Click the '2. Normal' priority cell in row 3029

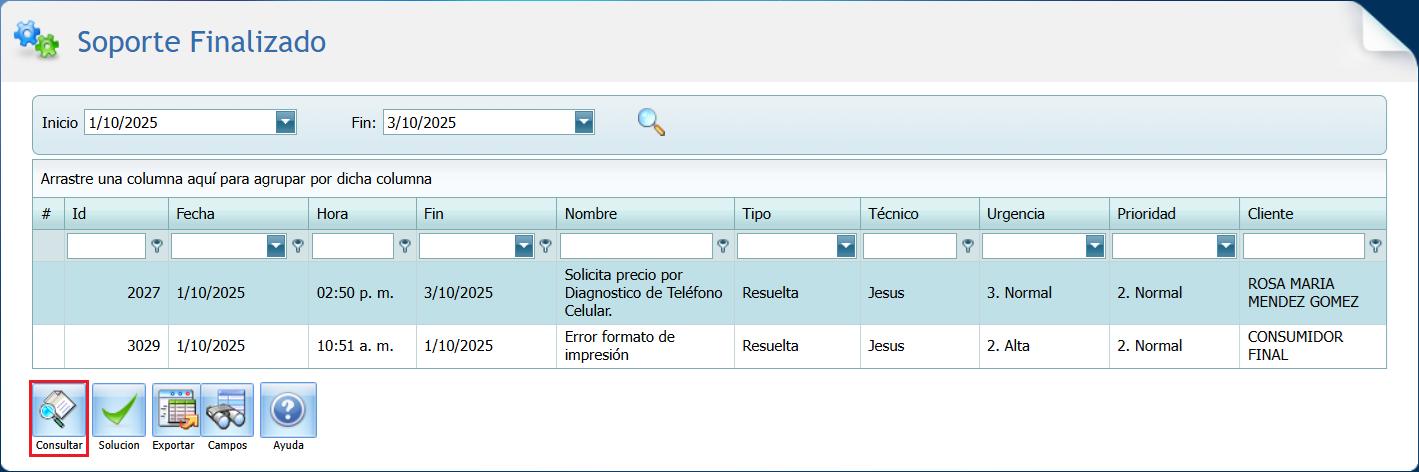tap(1174, 346)
